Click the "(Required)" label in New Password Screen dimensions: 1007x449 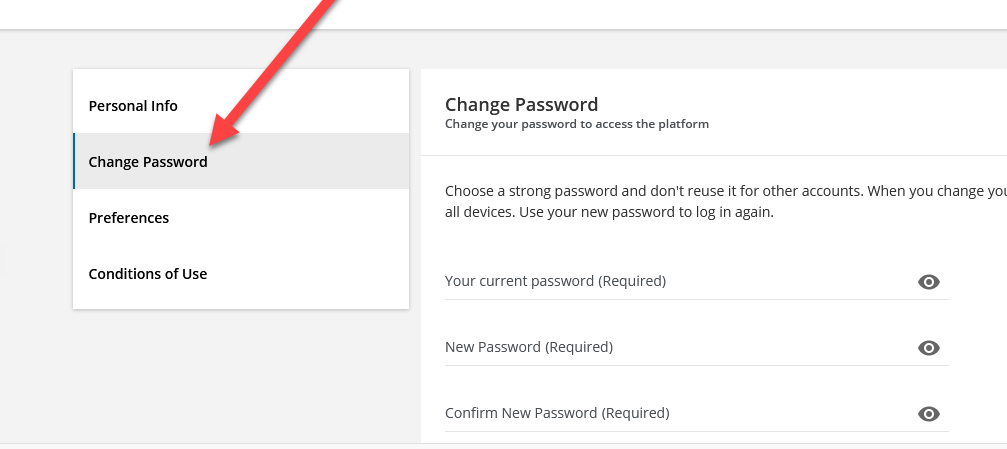coord(579,347)
